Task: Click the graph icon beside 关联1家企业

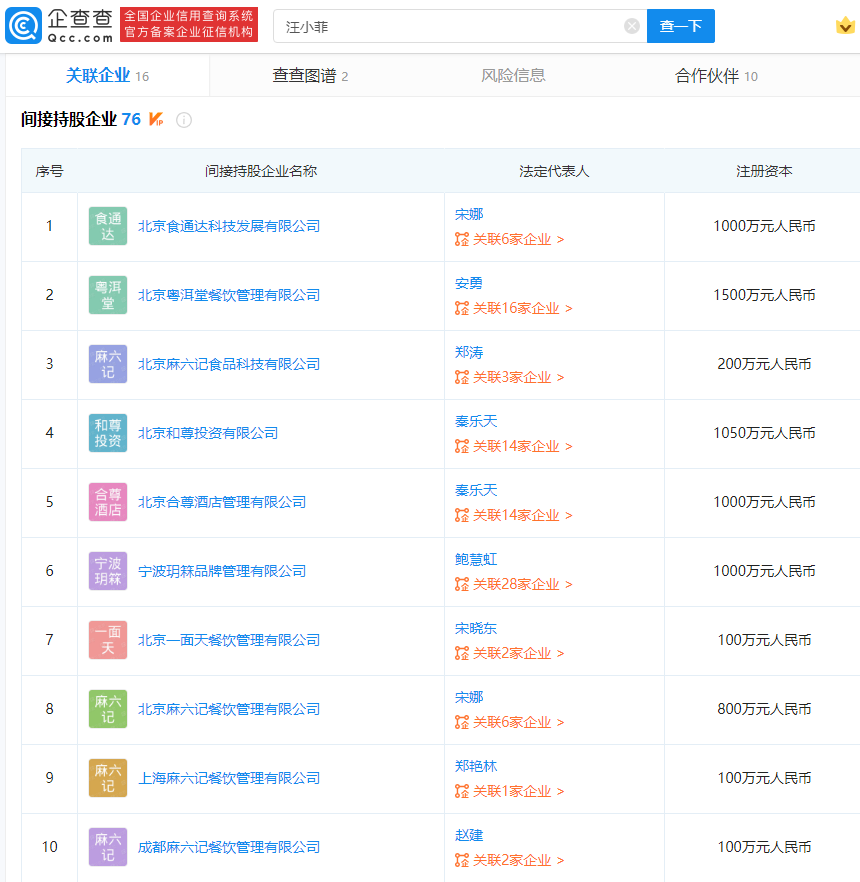Action: coord(462,791)
